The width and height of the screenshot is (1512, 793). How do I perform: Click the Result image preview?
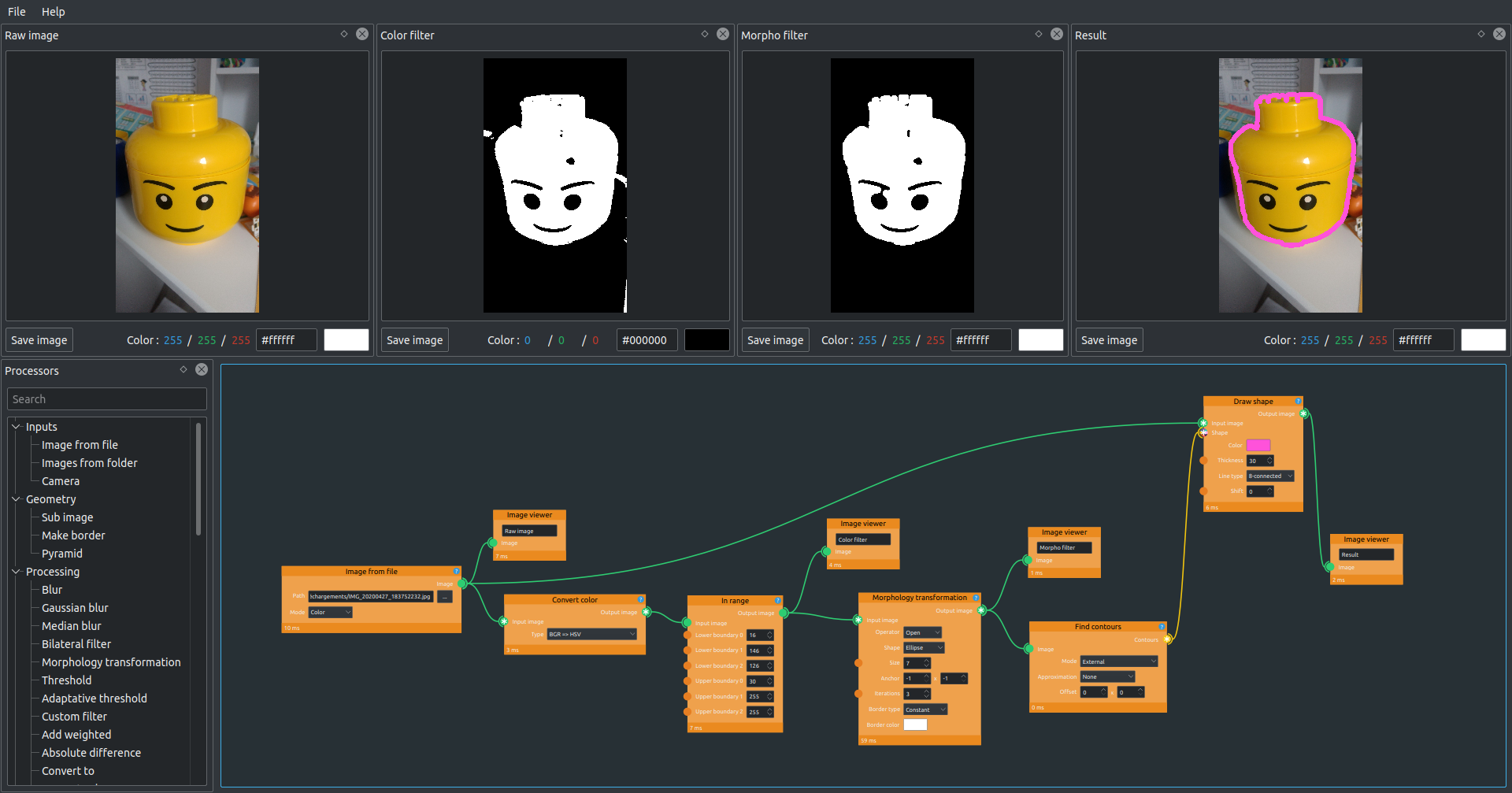pyautogui.click(x=1291, y=186)
